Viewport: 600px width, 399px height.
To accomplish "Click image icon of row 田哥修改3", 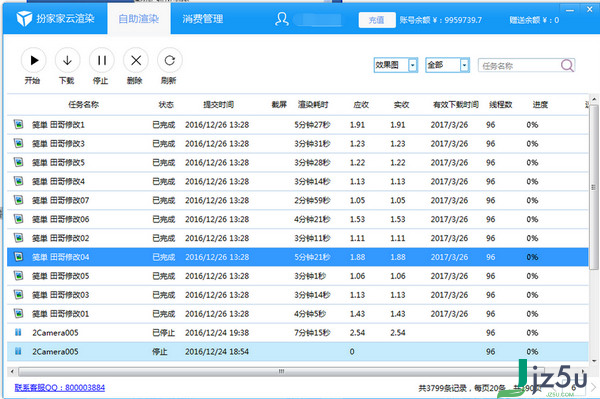I will pyautogui.click(x=18, y=143).
